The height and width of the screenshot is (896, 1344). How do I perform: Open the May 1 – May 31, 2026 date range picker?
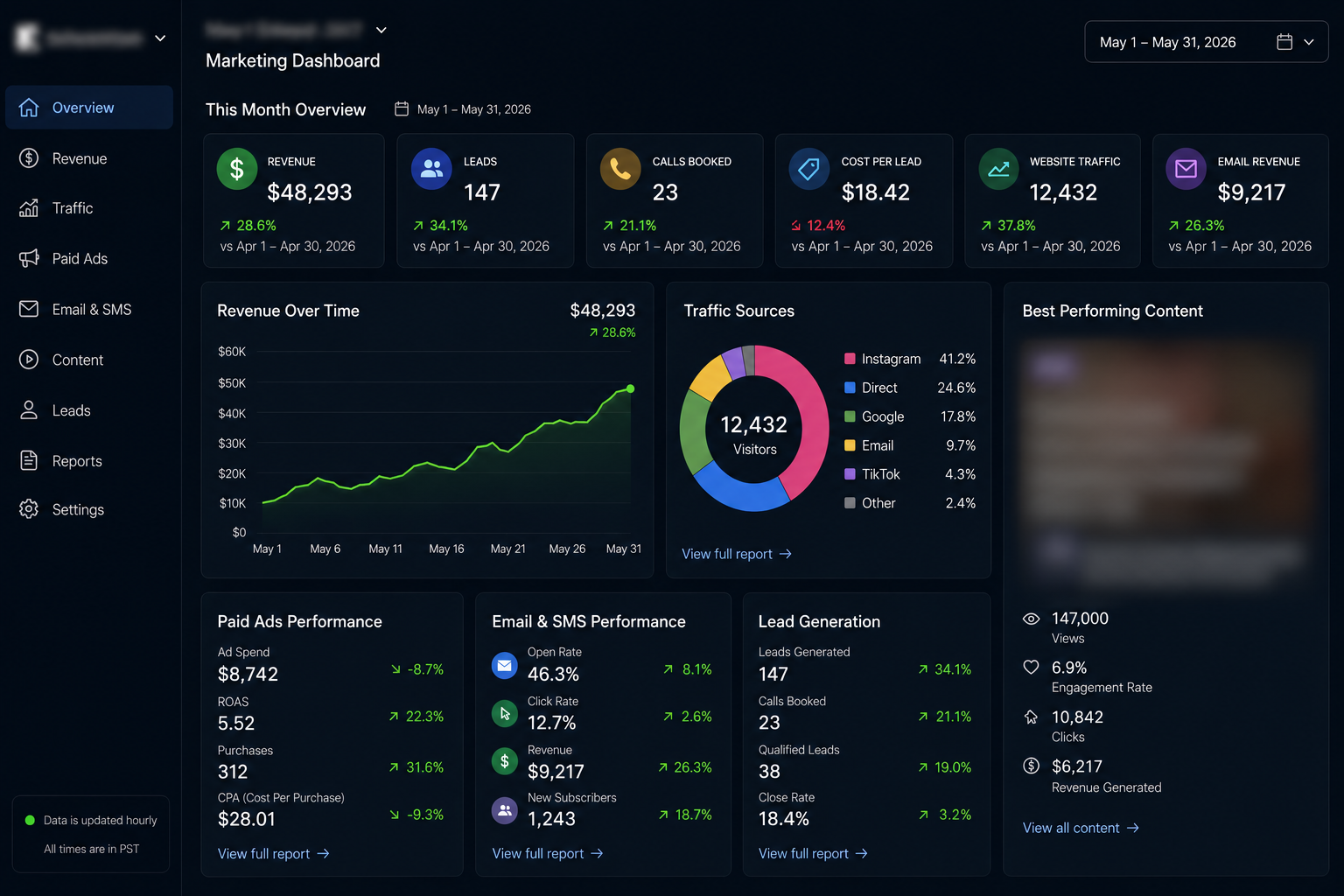tap(1207, 42)
